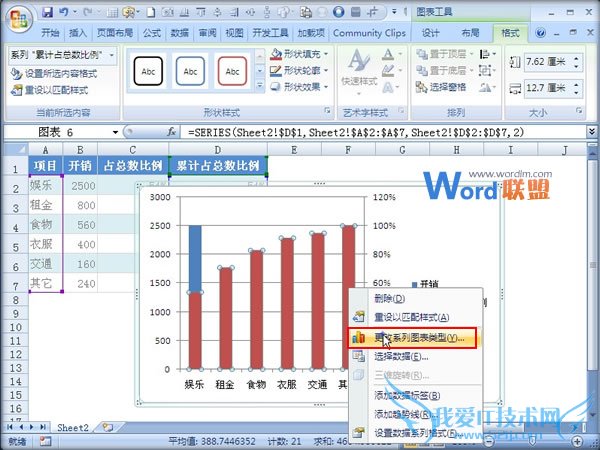Click 置于底层 send to back
This screenshot has height=450, width=600.
pos(445,70)
